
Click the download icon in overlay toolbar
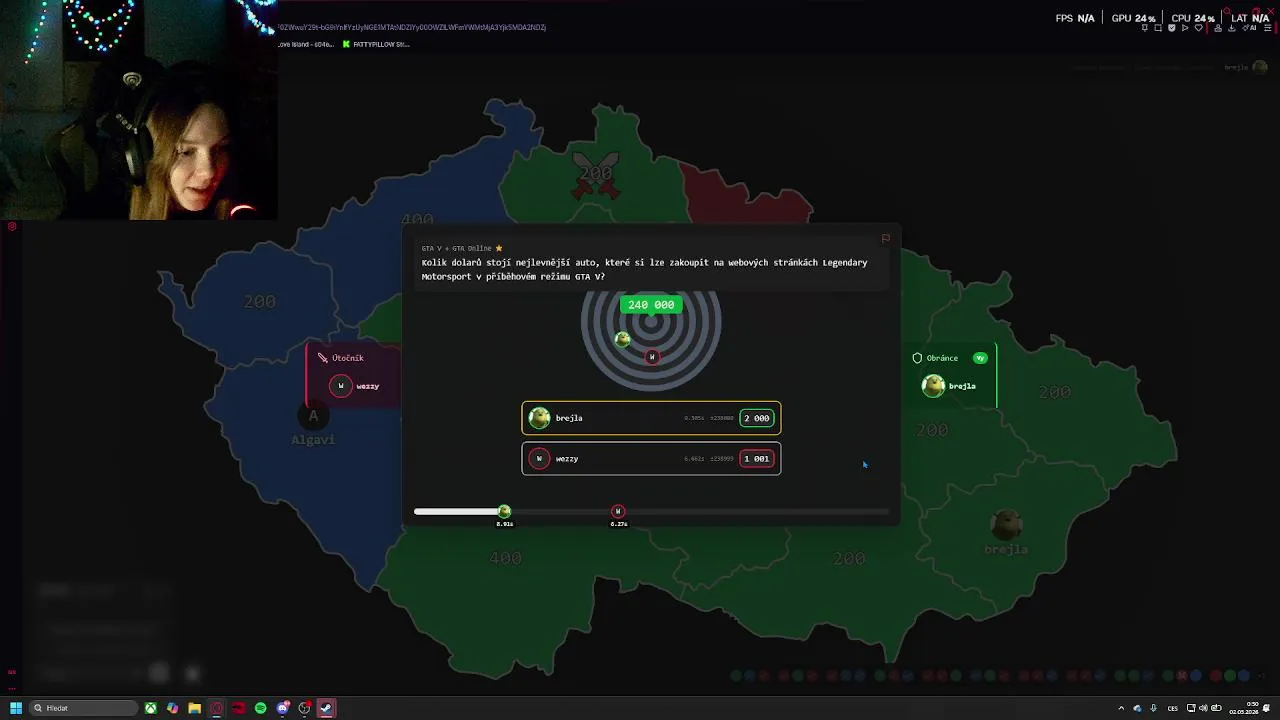[1231, 28]
